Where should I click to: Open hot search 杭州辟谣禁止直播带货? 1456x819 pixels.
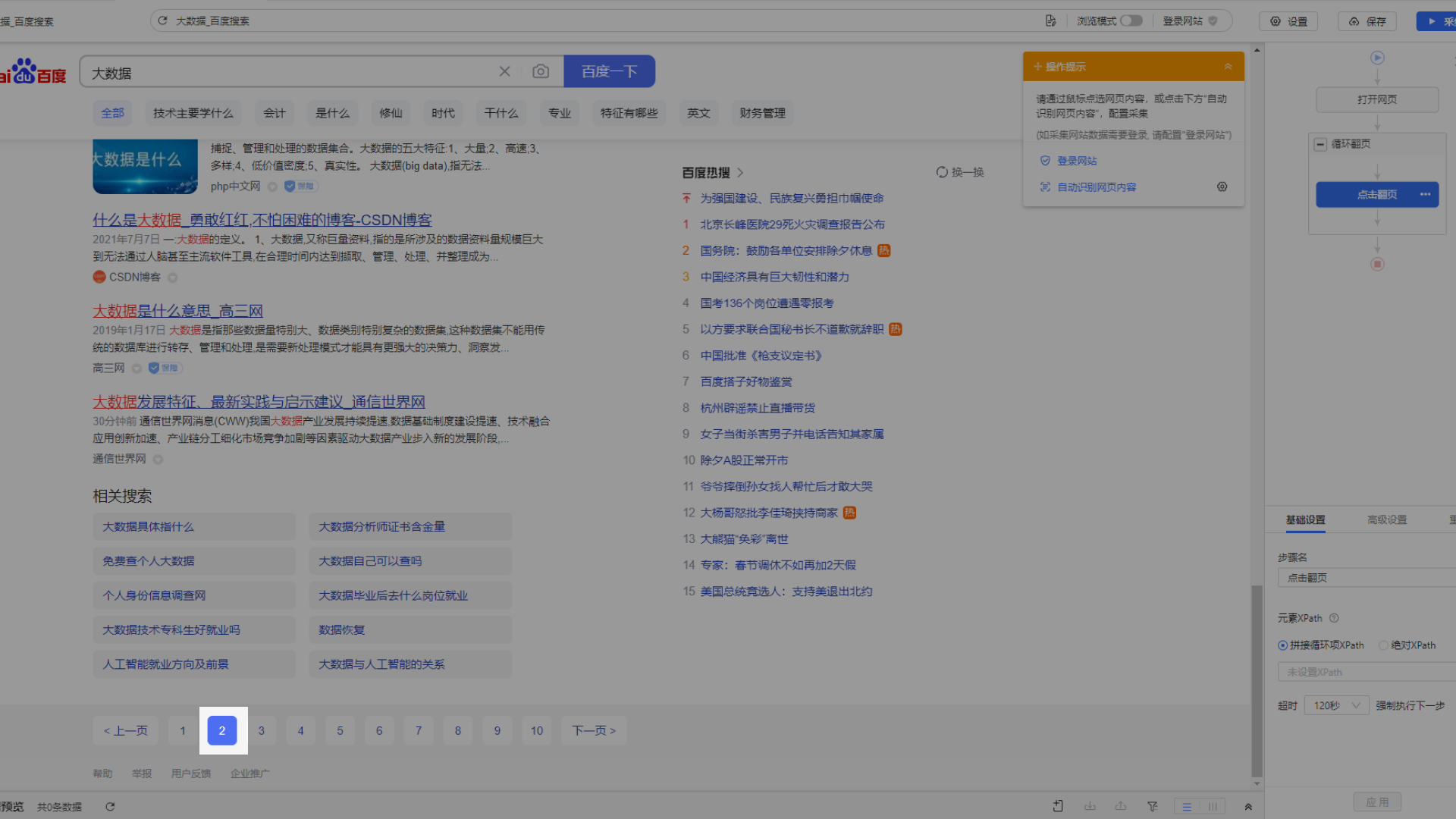click(757, 408)
